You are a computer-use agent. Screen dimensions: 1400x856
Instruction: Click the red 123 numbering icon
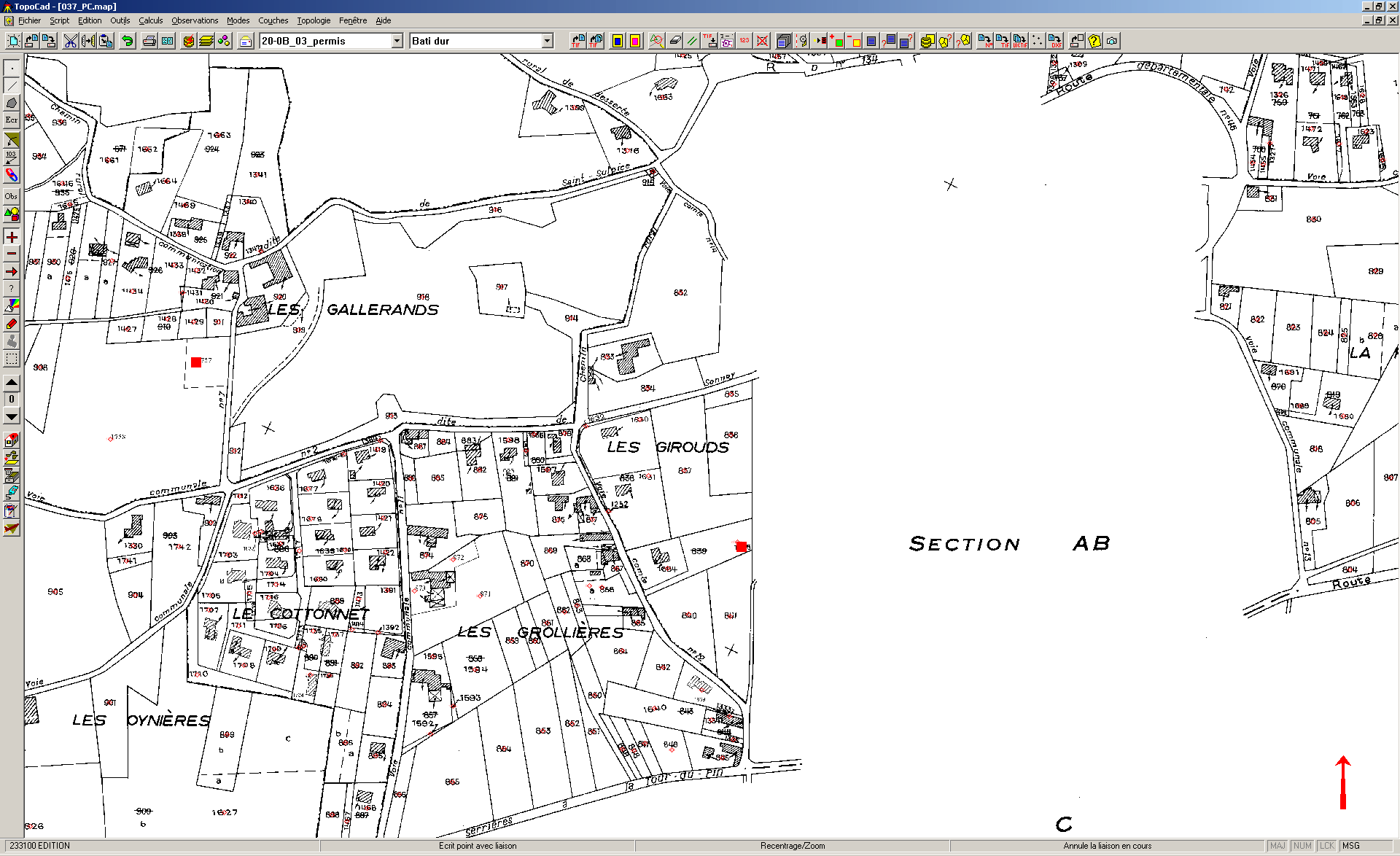click(744, 41)
